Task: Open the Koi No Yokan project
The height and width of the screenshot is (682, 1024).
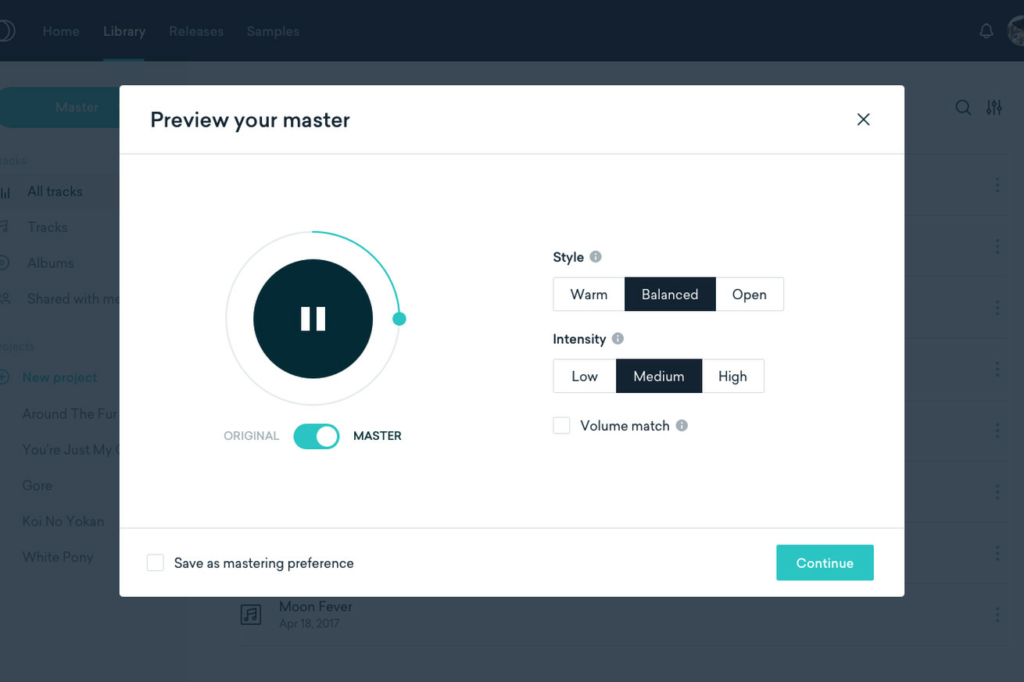Action: 63,521
